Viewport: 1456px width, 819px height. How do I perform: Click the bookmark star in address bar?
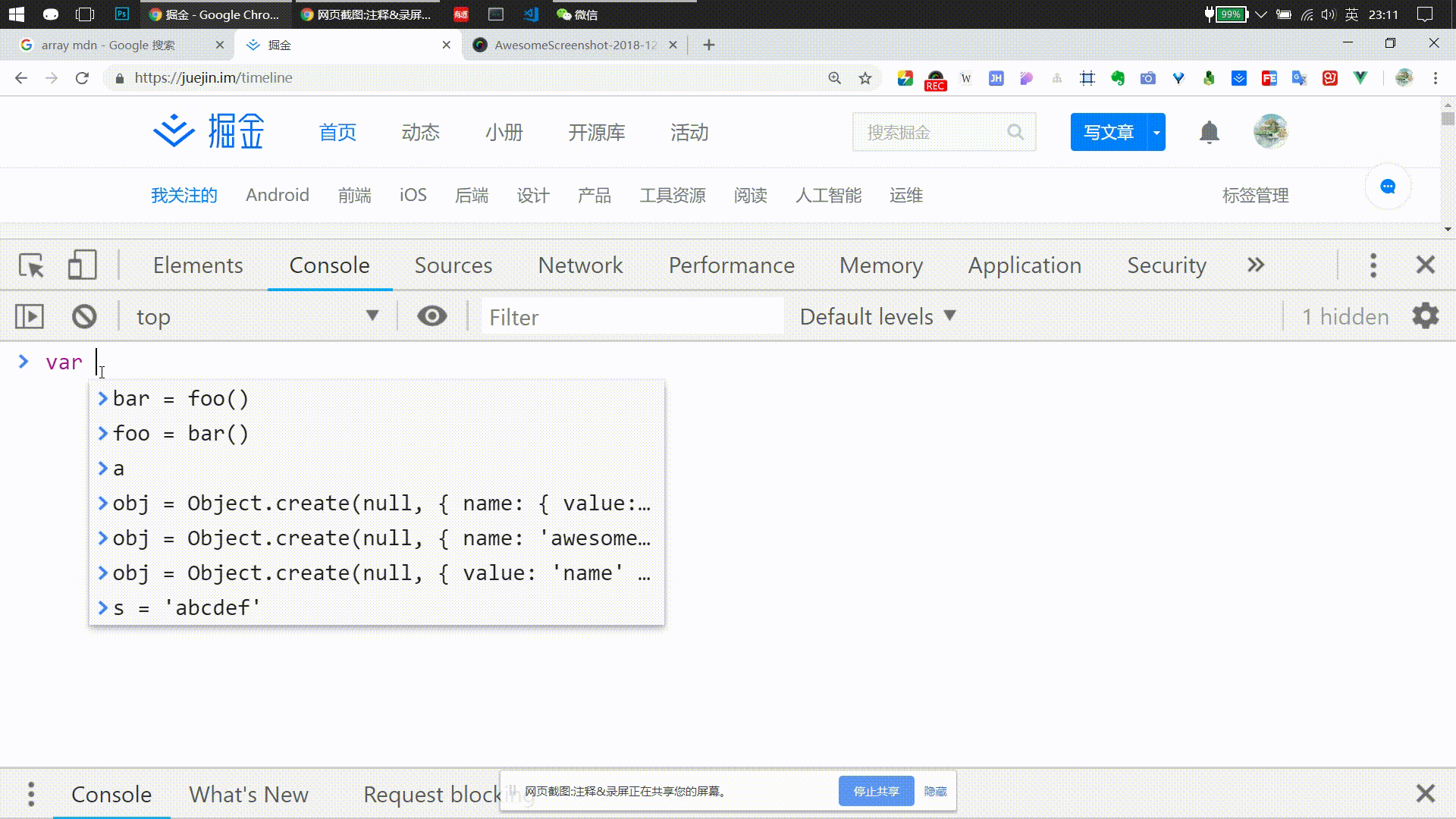(865, 78)
